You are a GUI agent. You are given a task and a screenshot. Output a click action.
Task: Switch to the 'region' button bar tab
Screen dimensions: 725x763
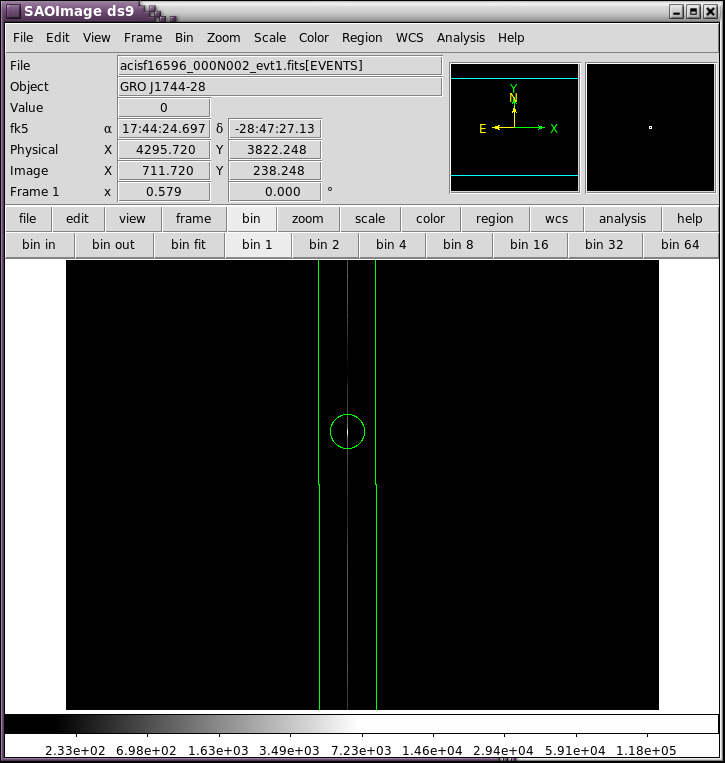[x=494, y=219]
